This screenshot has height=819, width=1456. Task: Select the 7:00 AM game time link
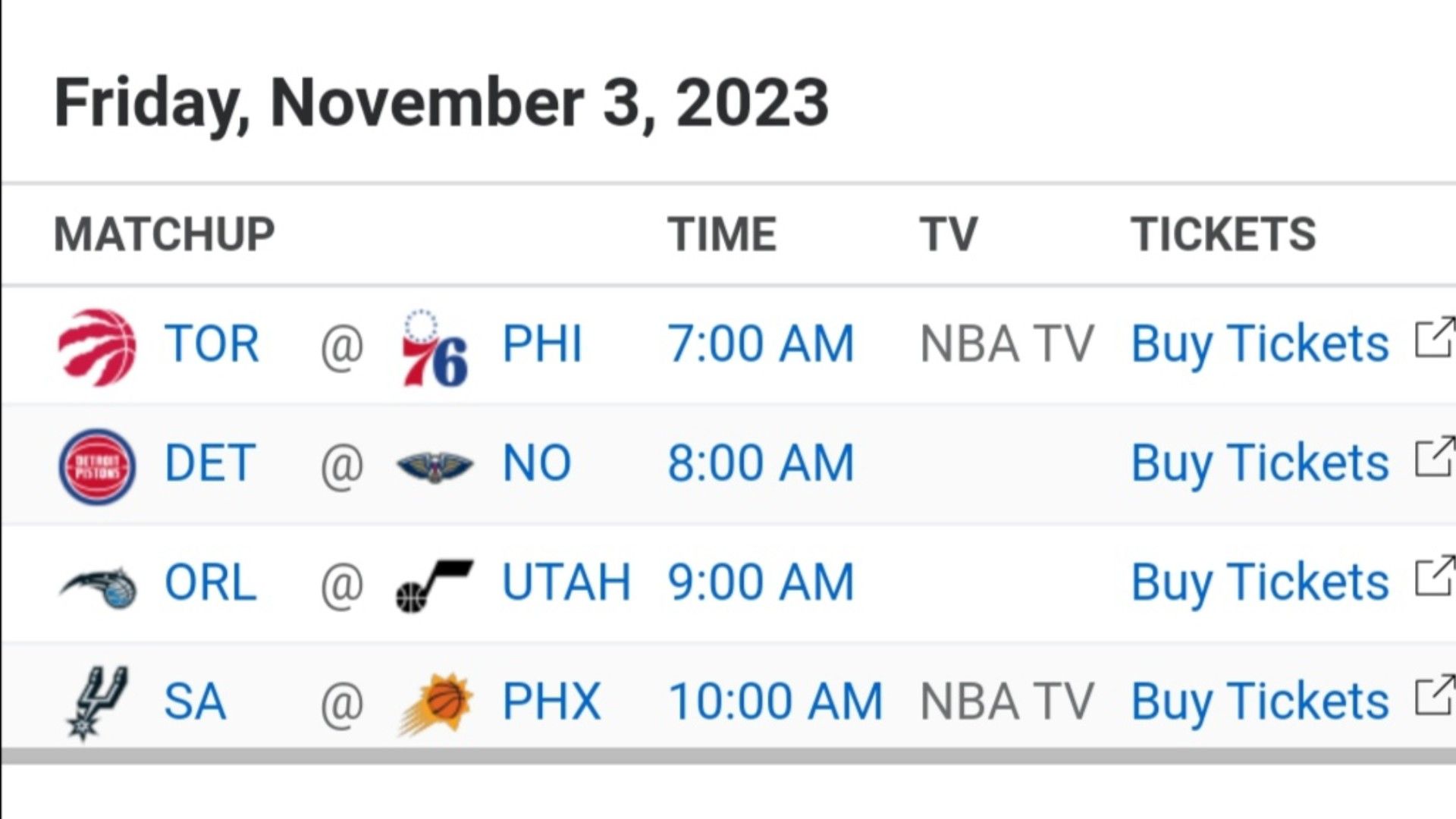pos(761,344)
